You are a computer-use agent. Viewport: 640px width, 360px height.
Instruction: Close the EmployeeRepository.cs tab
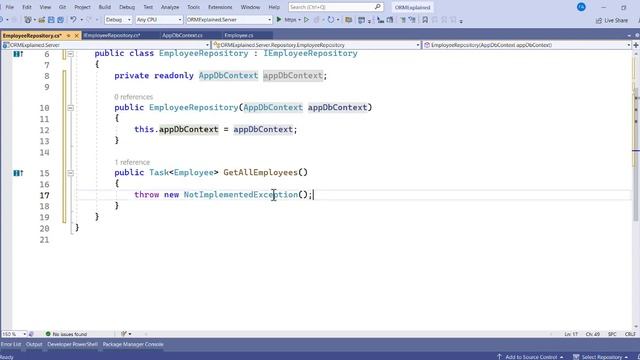[x=76, y=36]
